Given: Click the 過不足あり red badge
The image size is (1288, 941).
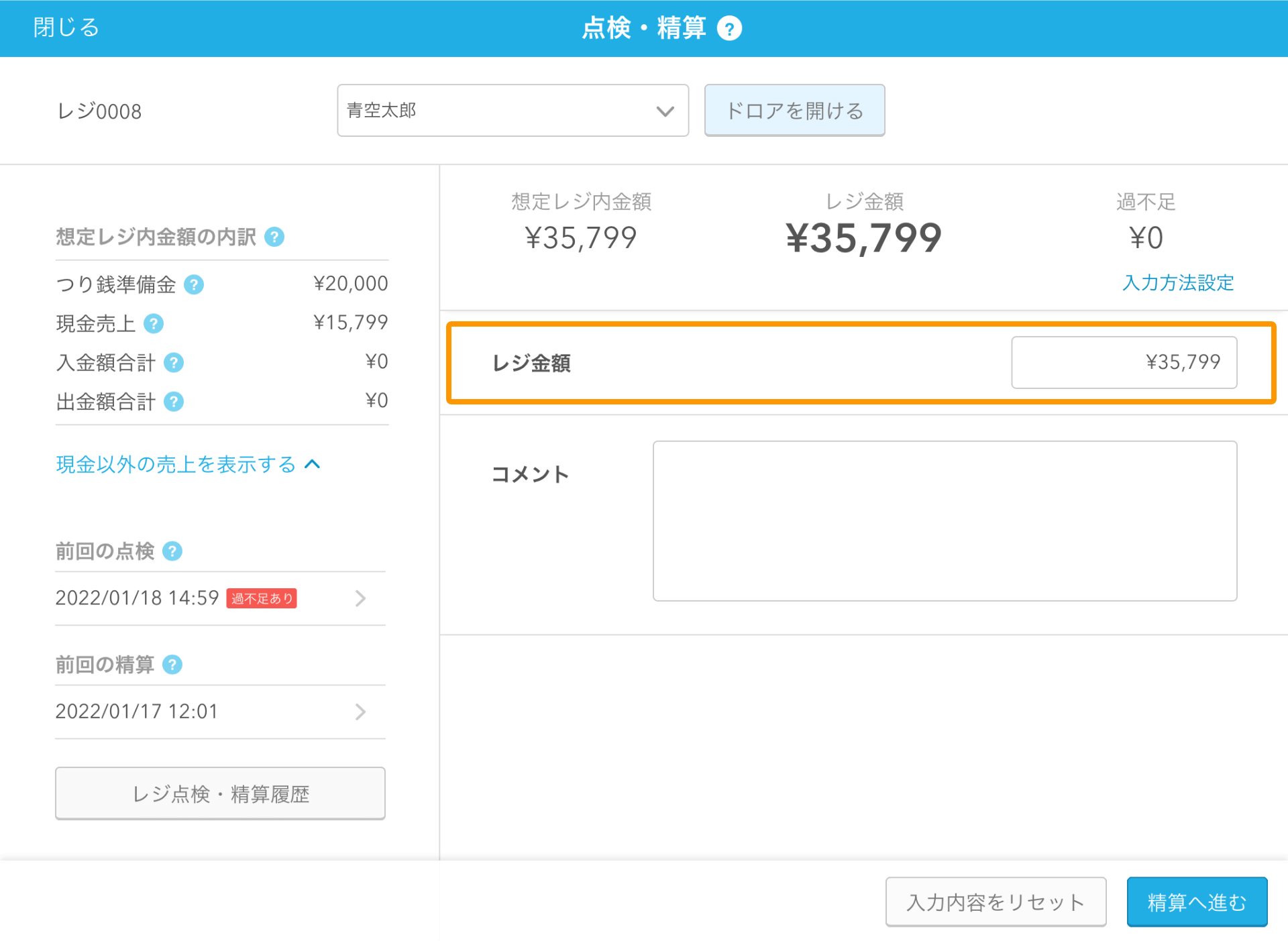Looking at the screenshot, I should coord(262,598).
